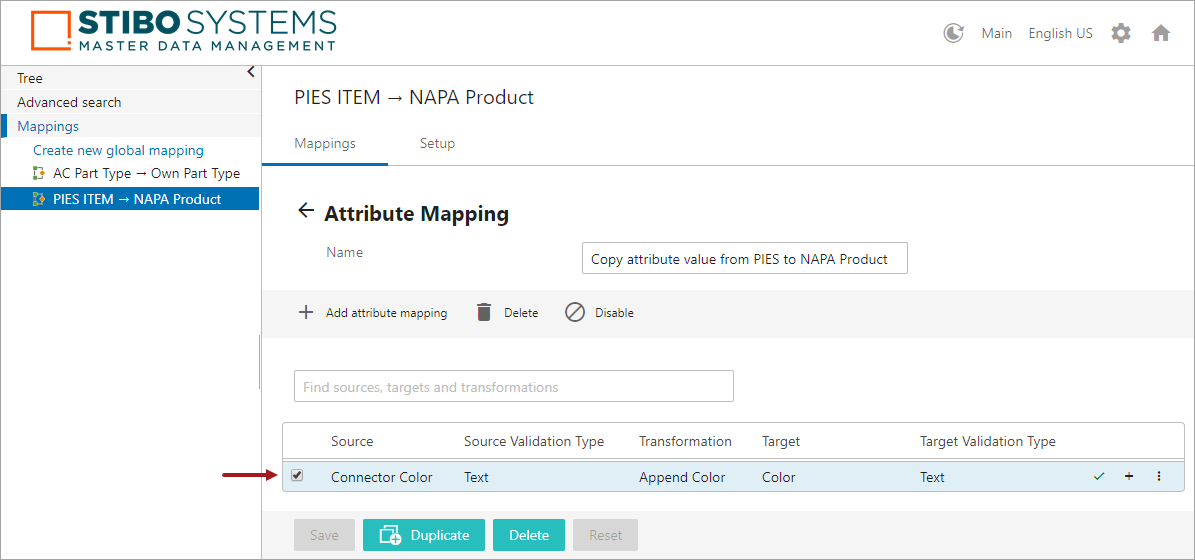Uncheck the Connector Color row checkbox
This screenshot has width=1195, height=560.
pyautogui.click(x=297, y=476)
